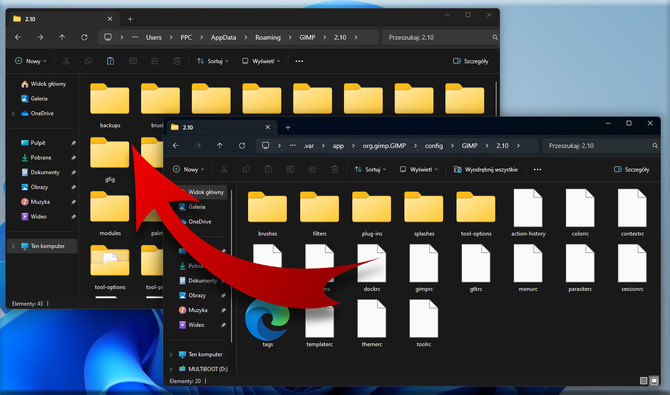
Task: Toggle Szczegóły details pane in front window
Action: (632, 169)
